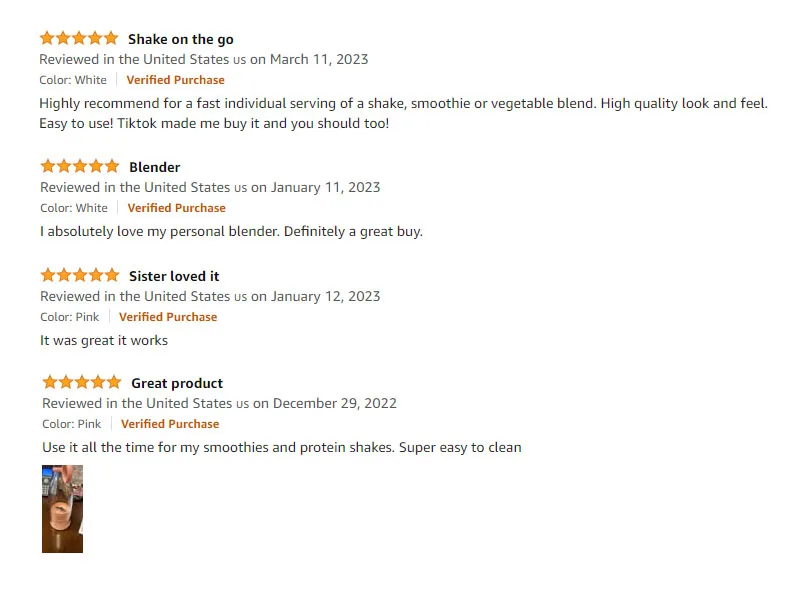Image resolution: width=800 pixels, height=600 pixels.
Task: Click the stars on 'Sister loved it' review
Action: point(80,276)
